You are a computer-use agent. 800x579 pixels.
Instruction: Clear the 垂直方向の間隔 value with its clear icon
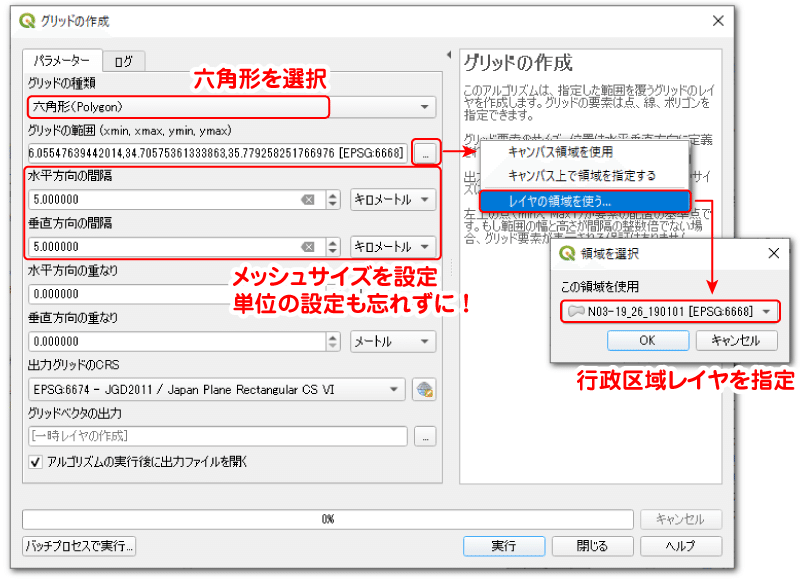point(308,247)
